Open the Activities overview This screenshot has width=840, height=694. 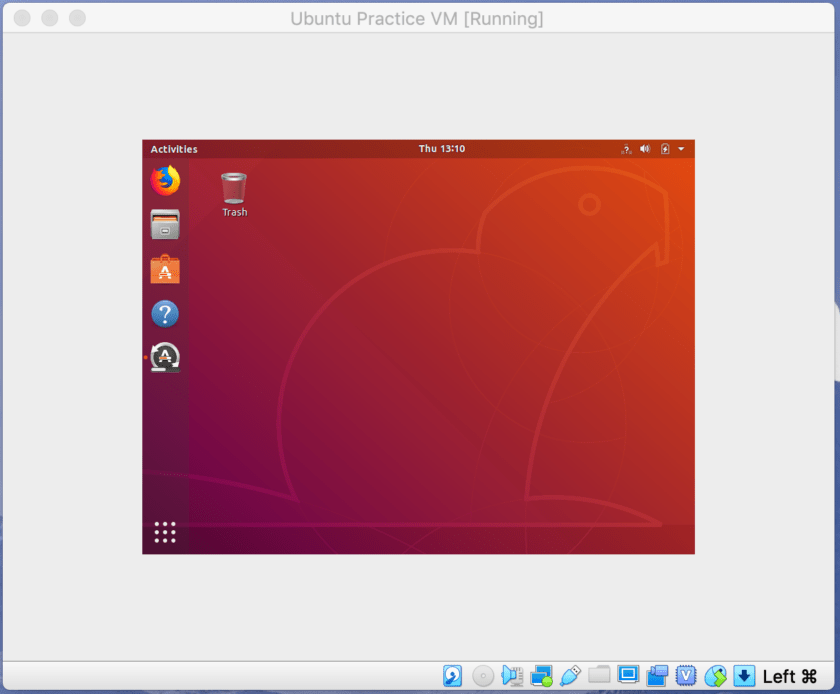pos(174,149)
